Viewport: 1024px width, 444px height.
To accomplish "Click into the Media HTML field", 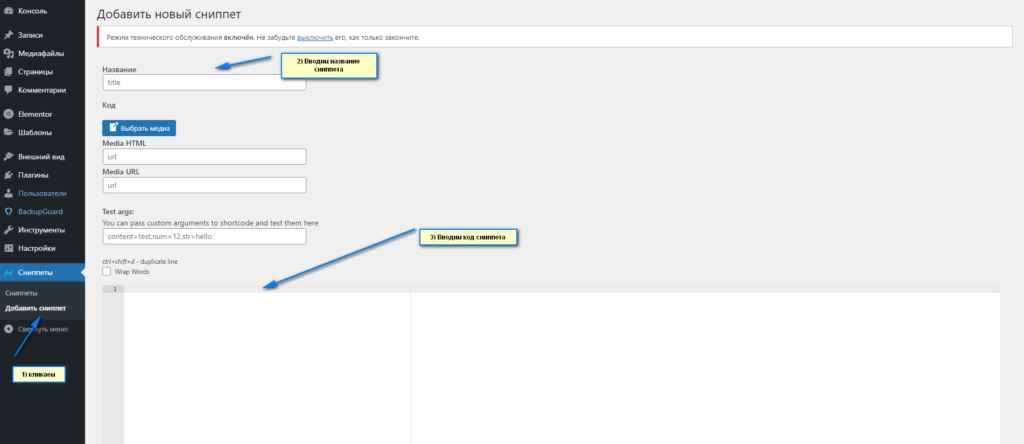I will (204, 157).
